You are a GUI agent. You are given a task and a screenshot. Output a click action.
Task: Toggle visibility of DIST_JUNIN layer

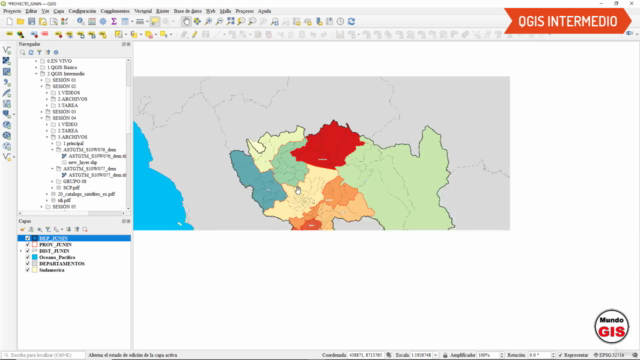coord(28,251)
